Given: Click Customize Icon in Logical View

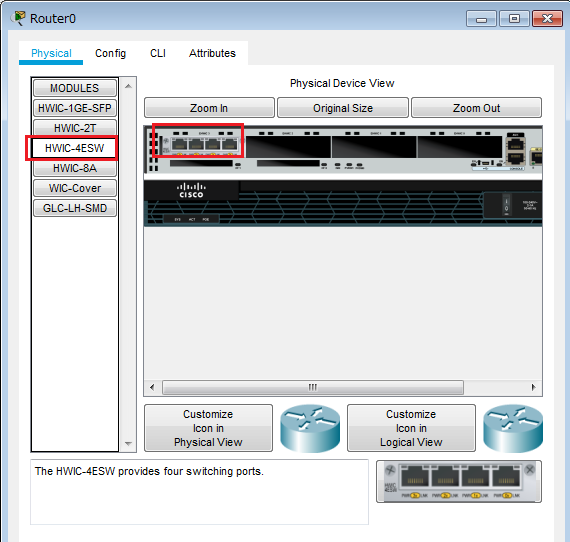Looking at the screenshot, I should click(411, 428).
